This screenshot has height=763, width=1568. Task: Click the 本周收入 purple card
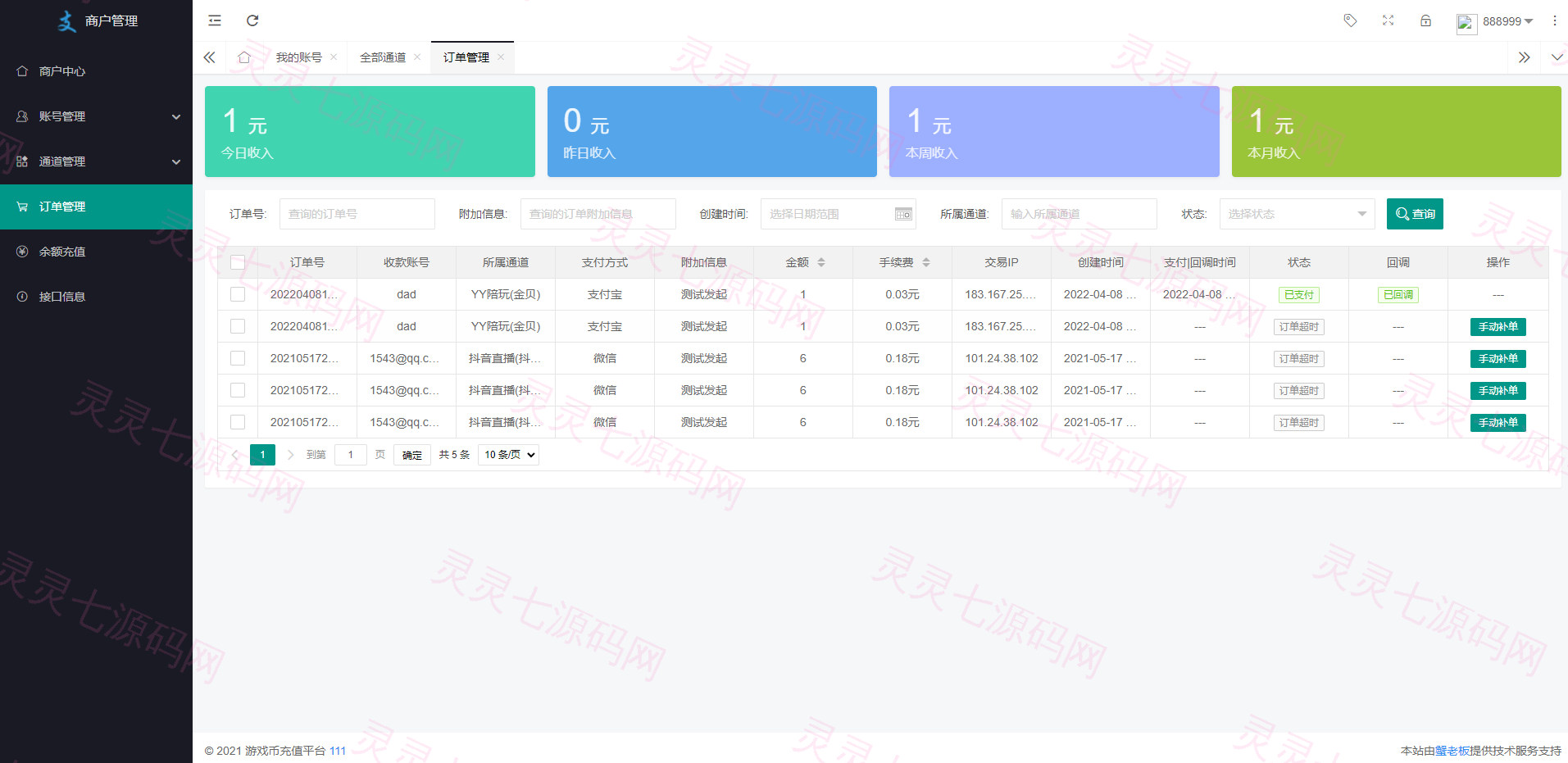(x=1054, y=131)
